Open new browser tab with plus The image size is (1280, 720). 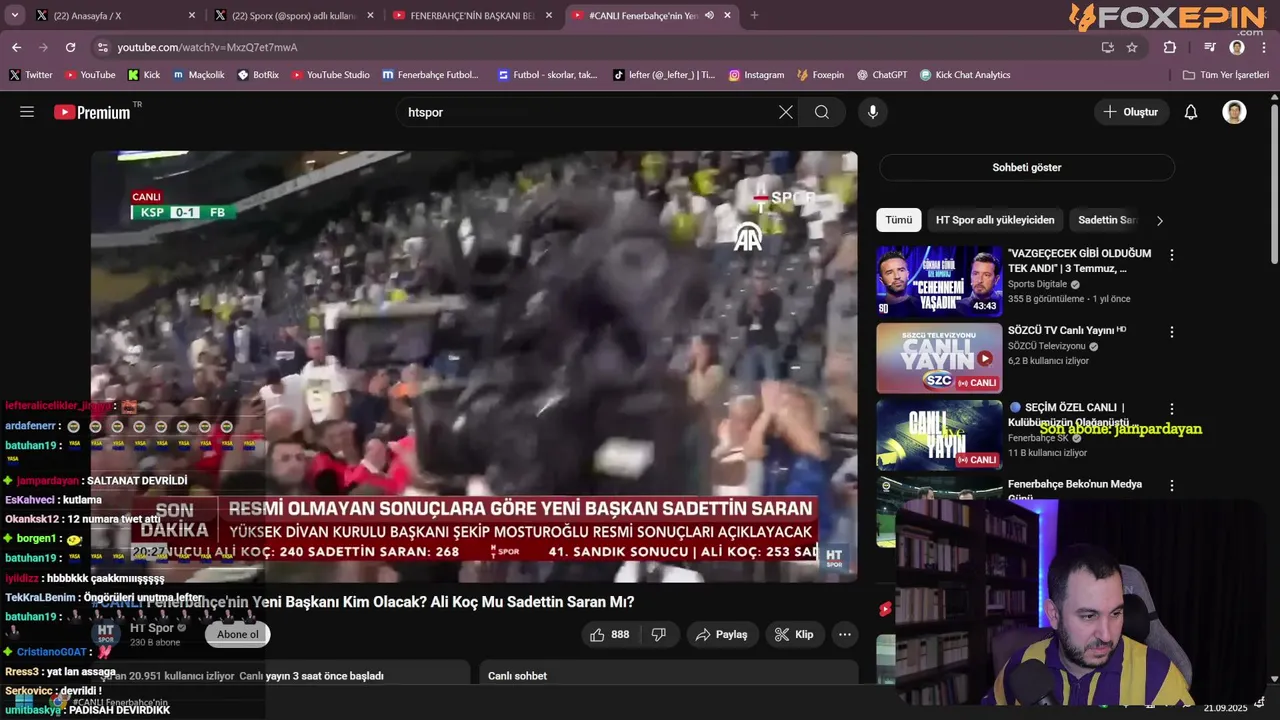[x=754, y=15]
